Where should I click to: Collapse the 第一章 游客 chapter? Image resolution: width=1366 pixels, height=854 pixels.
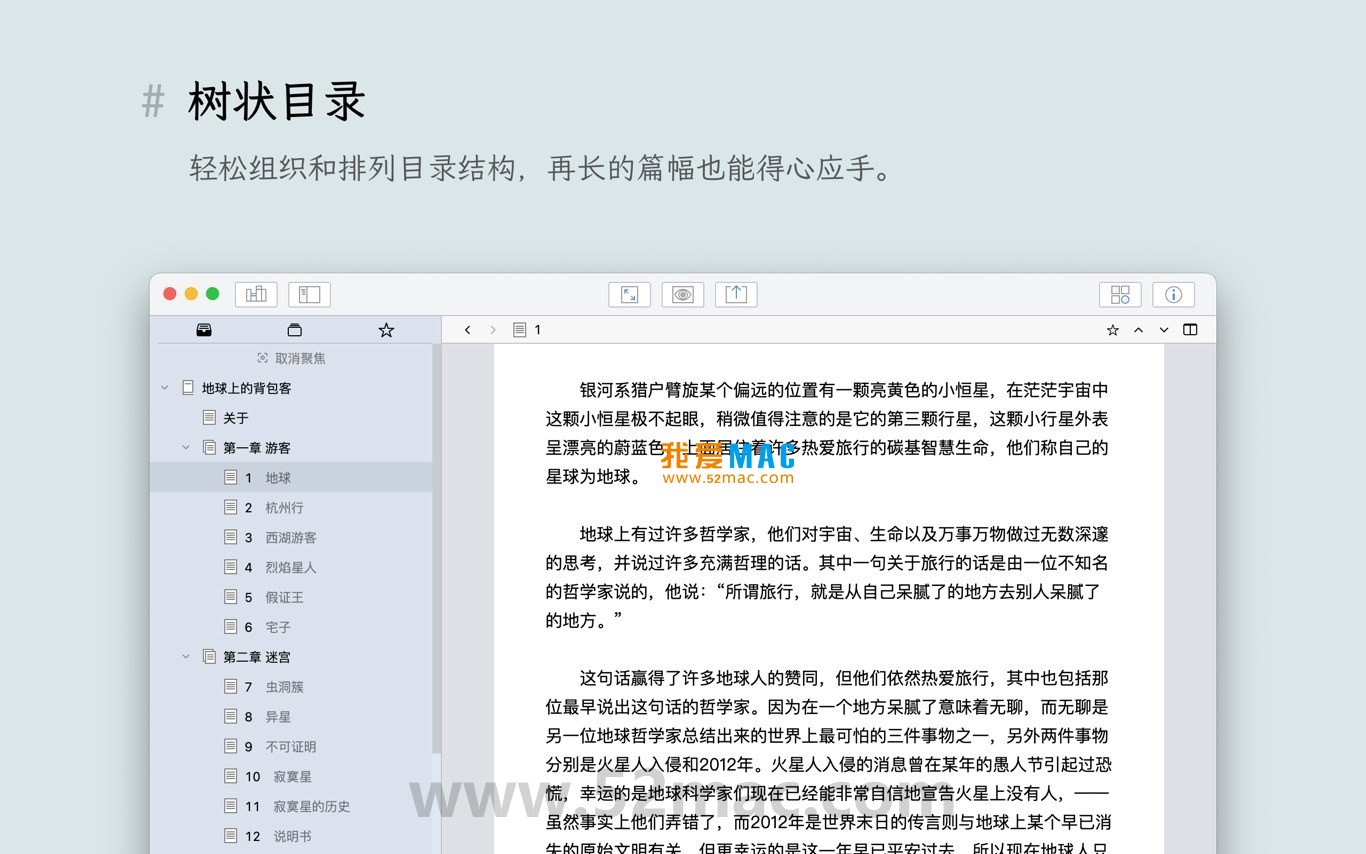(185, 447)
